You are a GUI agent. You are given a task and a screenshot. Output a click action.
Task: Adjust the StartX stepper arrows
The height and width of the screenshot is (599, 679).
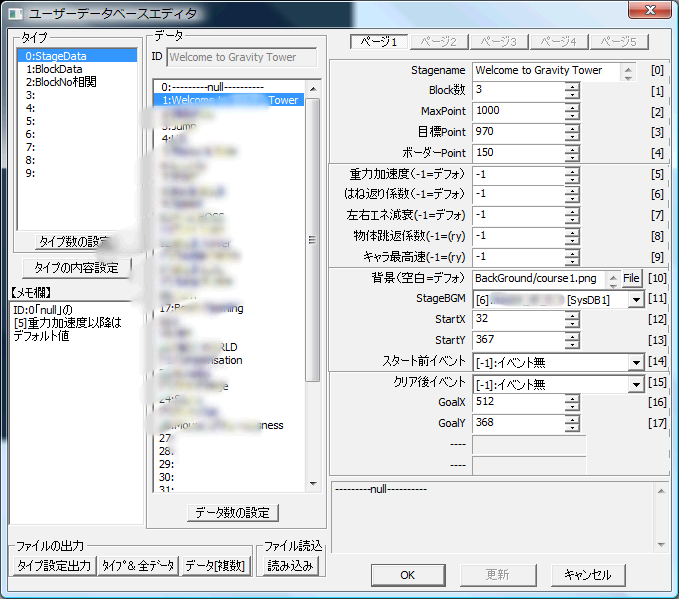pyautogui.click(x=572, y=319)
